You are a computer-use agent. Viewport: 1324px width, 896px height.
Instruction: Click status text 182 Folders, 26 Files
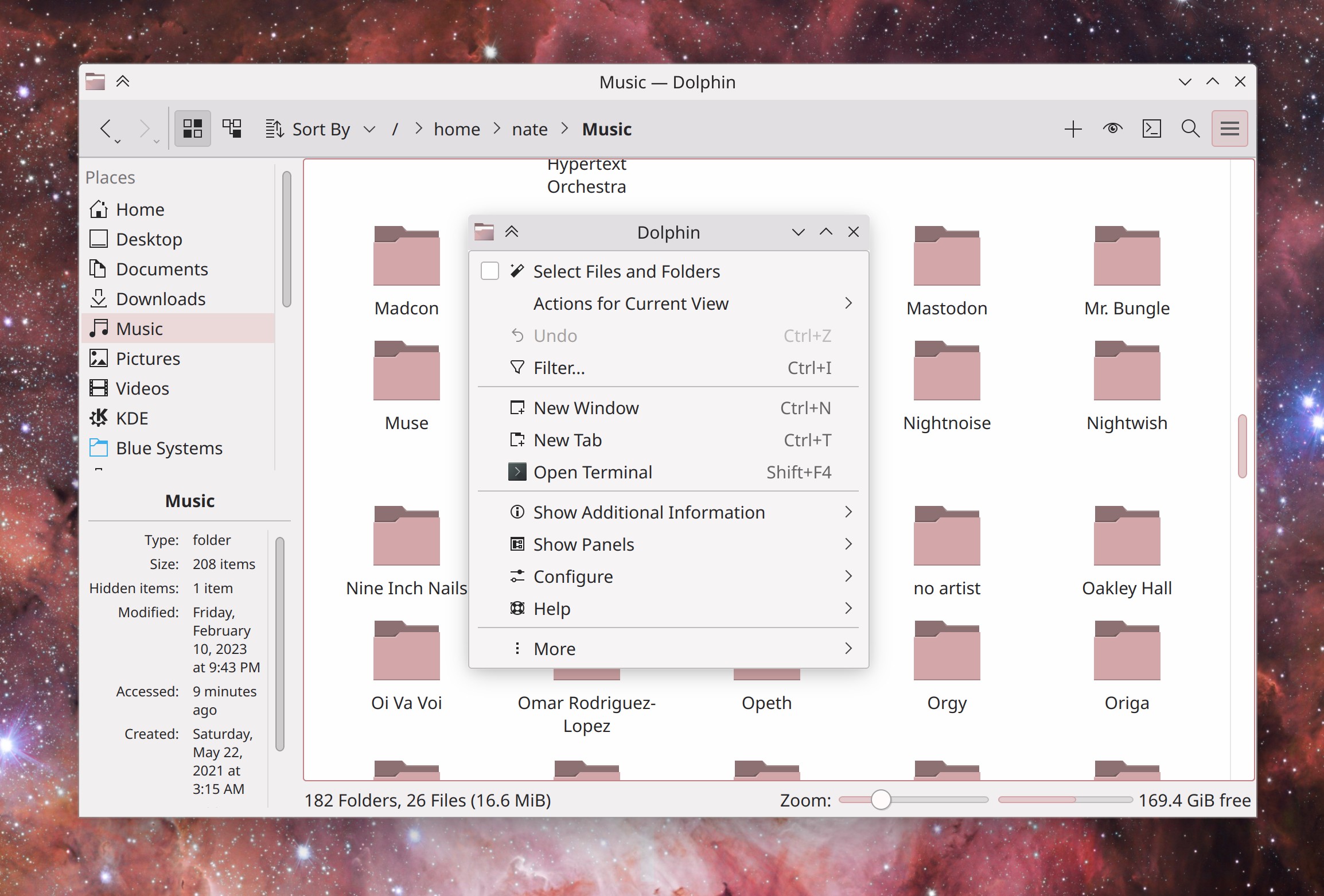[427, 800]
